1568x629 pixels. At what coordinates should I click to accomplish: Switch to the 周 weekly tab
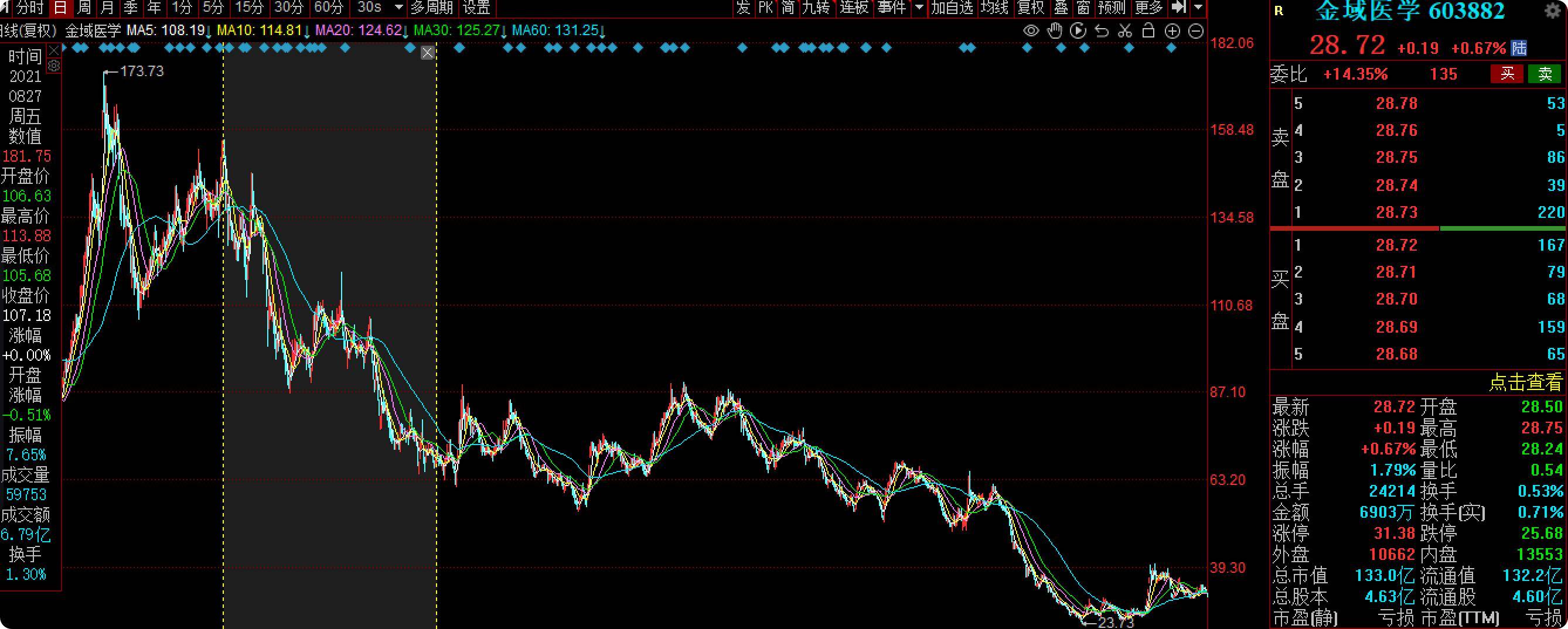pyautogui.click(x=84, y=8)
